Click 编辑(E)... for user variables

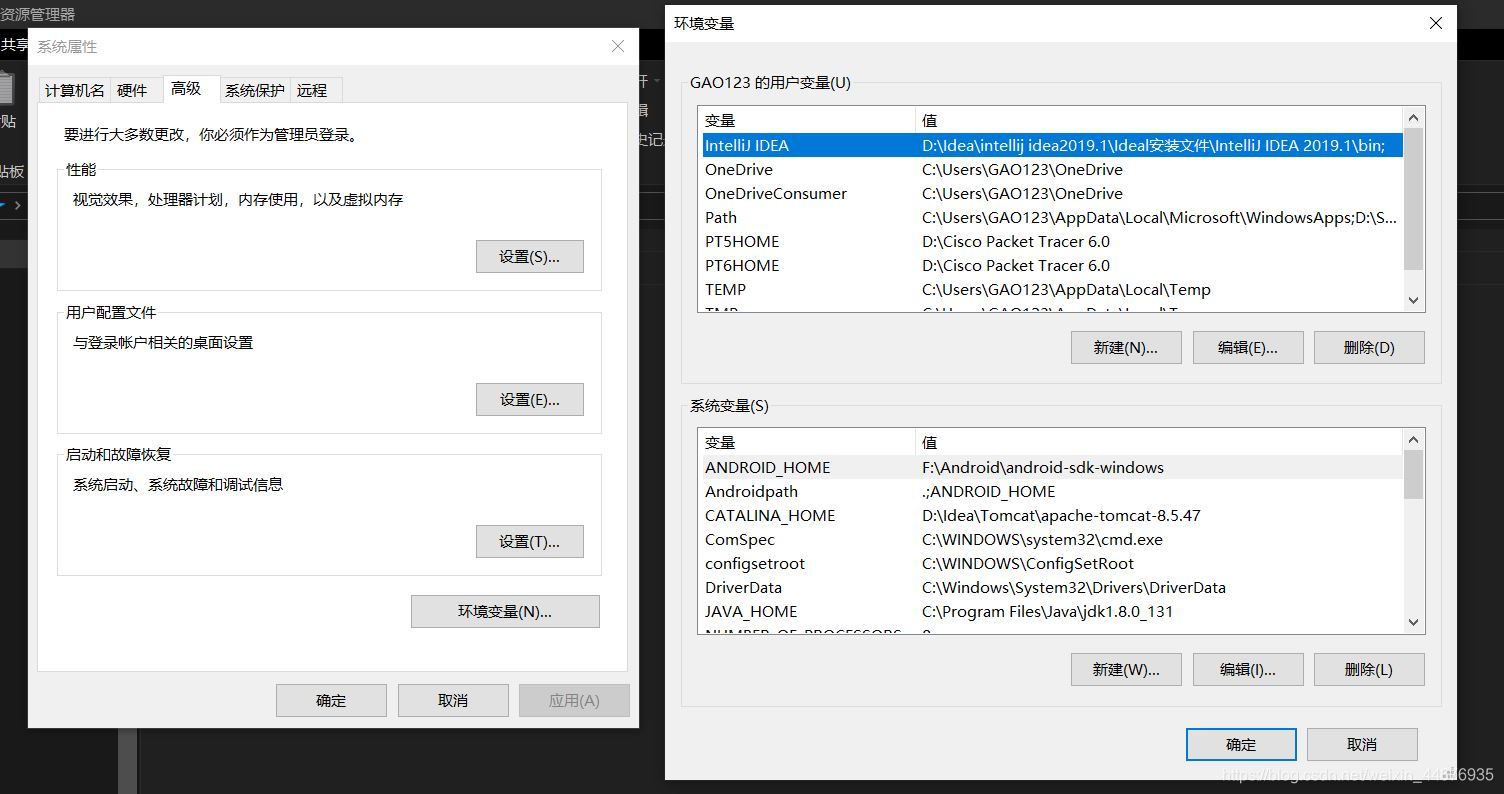click(x=1248, y=347)
